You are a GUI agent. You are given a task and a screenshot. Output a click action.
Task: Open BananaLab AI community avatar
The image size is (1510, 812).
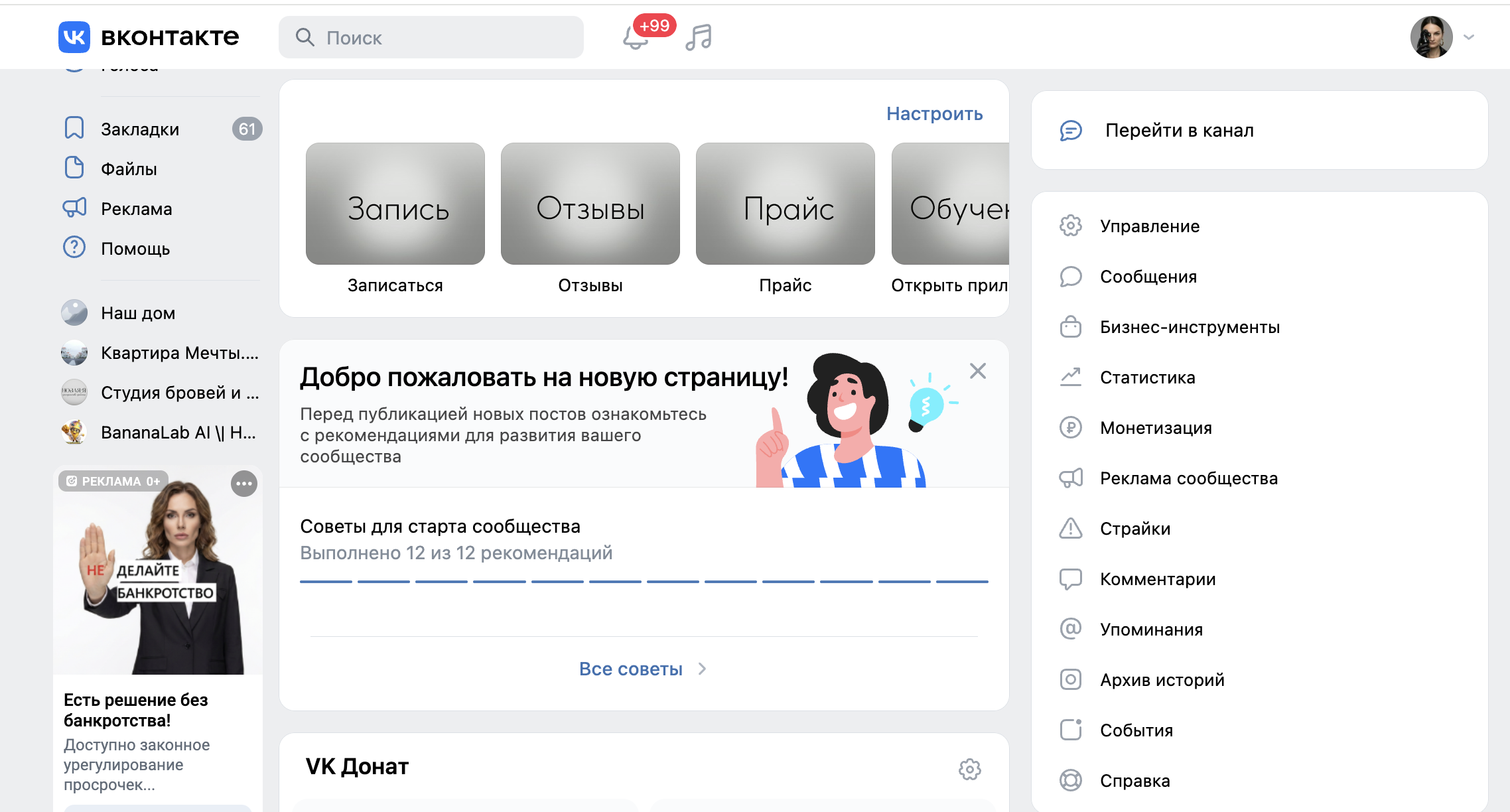pyautogui.click(x=74, y=432)
